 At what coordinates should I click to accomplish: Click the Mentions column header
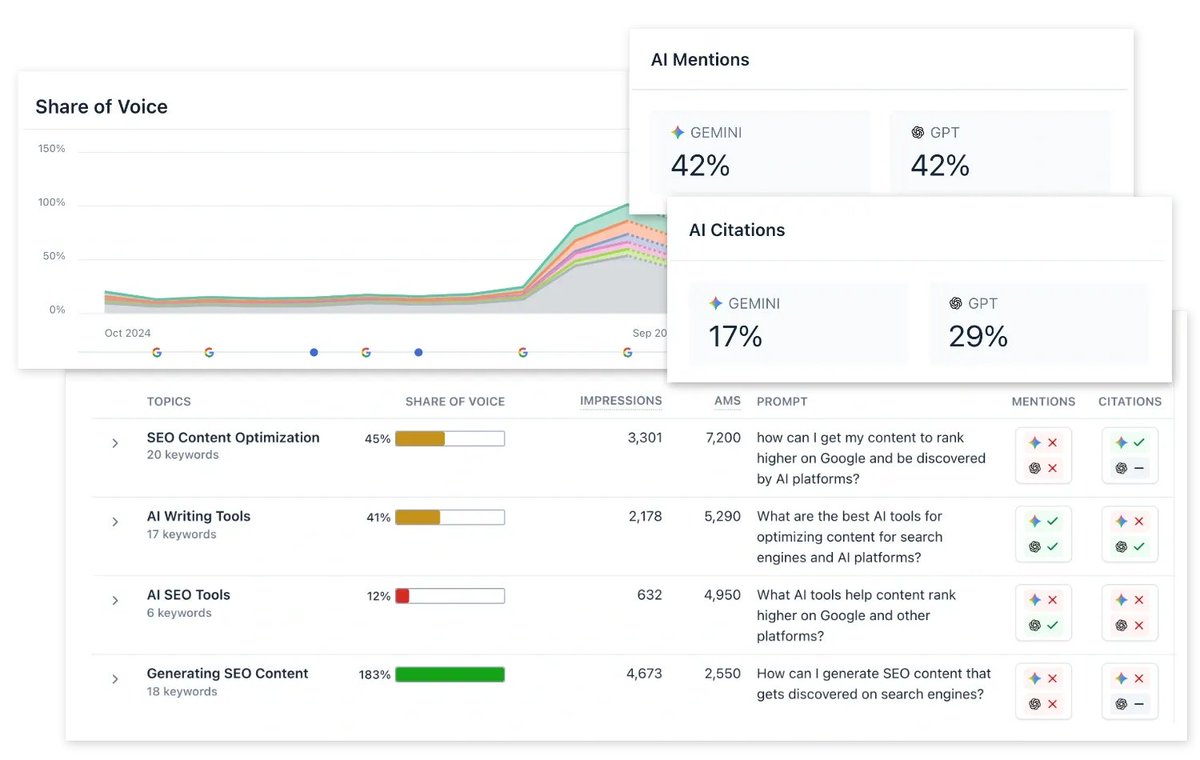[x=1044, y=402]
